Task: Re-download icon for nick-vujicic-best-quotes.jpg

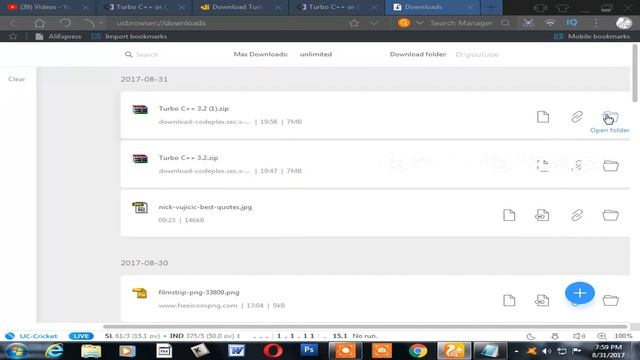Action: [542, 215]
